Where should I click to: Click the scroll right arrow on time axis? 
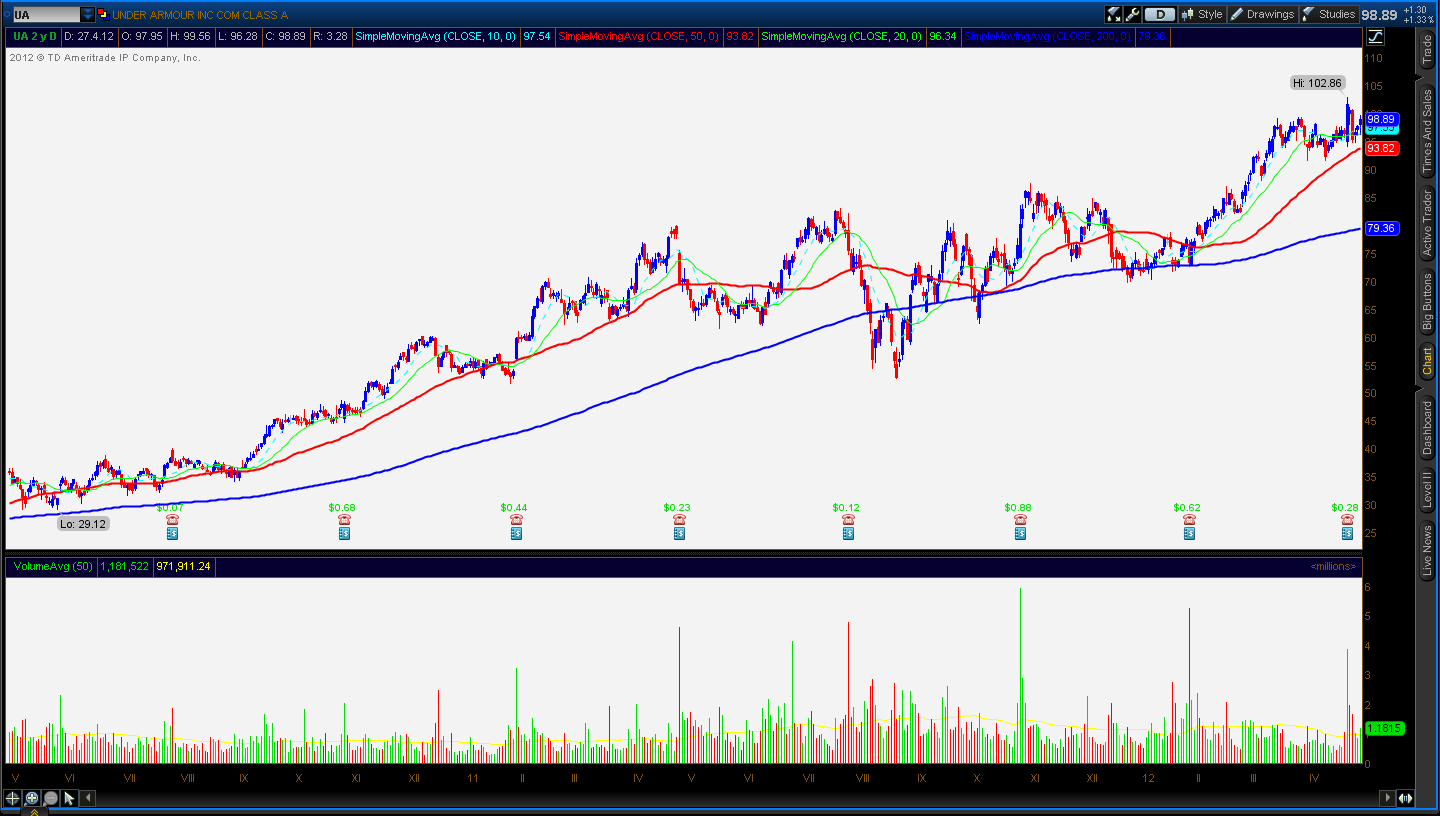pos(1387,798)
